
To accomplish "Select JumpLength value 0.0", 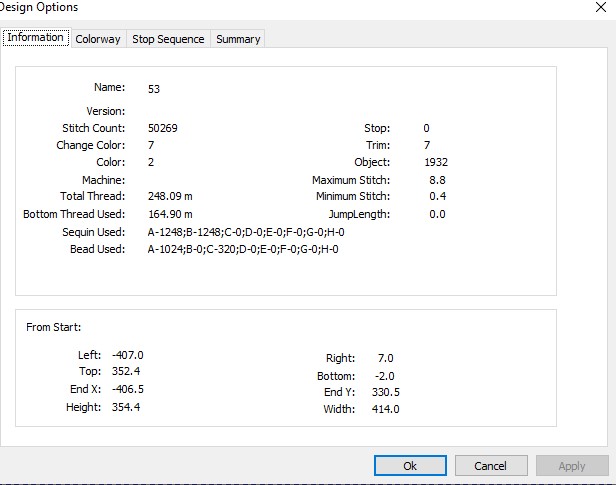I will tap(437, 214).
